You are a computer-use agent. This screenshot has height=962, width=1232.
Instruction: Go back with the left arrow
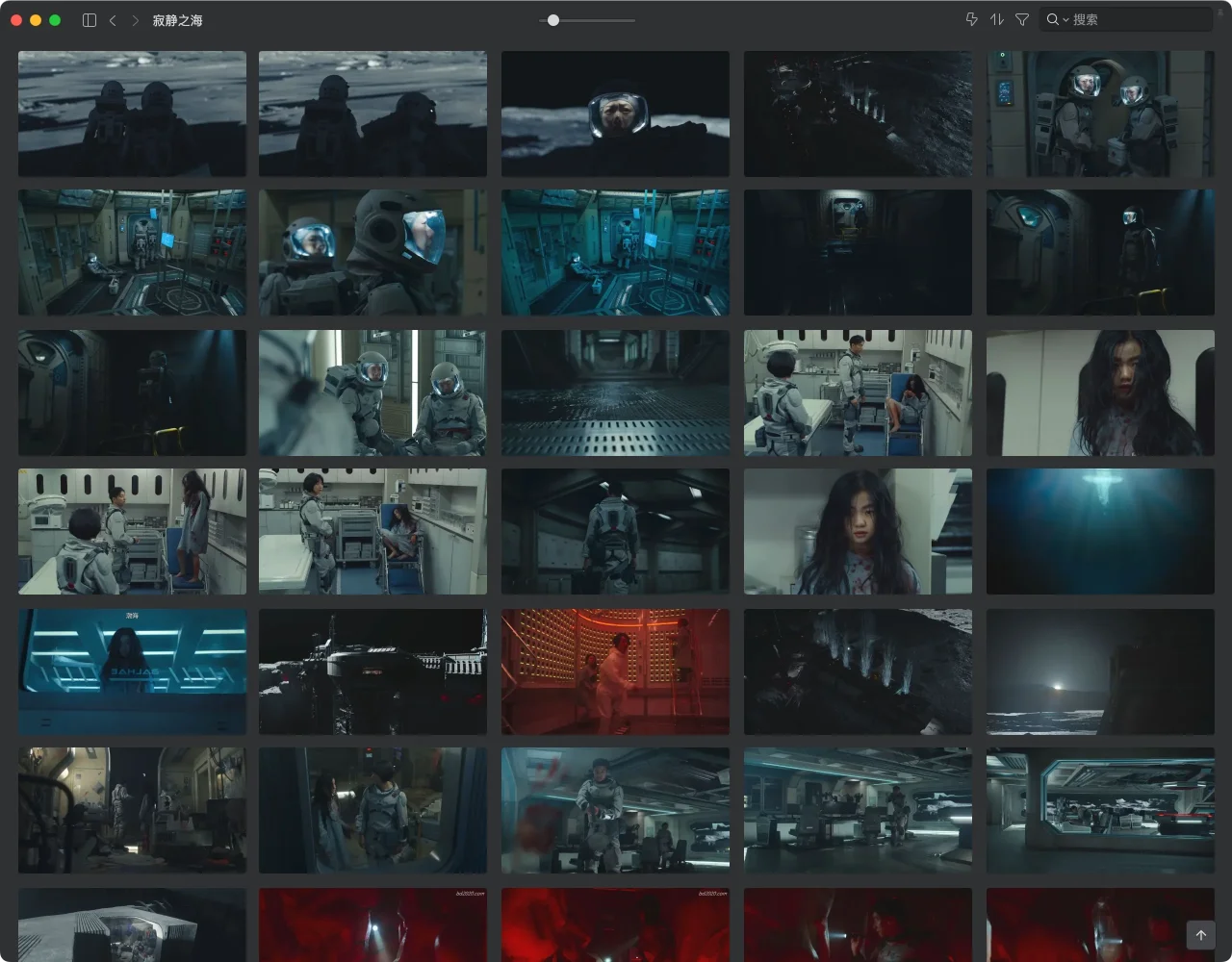point(113,20)
